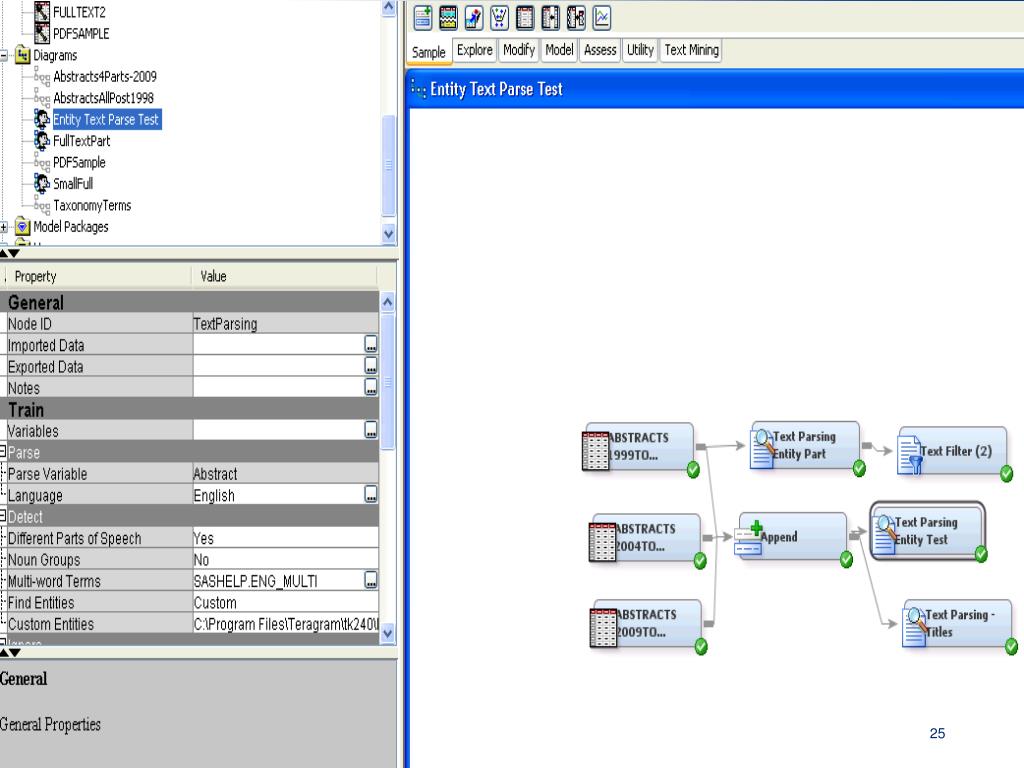Viewport: 1024px width, 768px height.
Task: Click the project tree scrollbar thumb
Action: [x=389, y=165]
